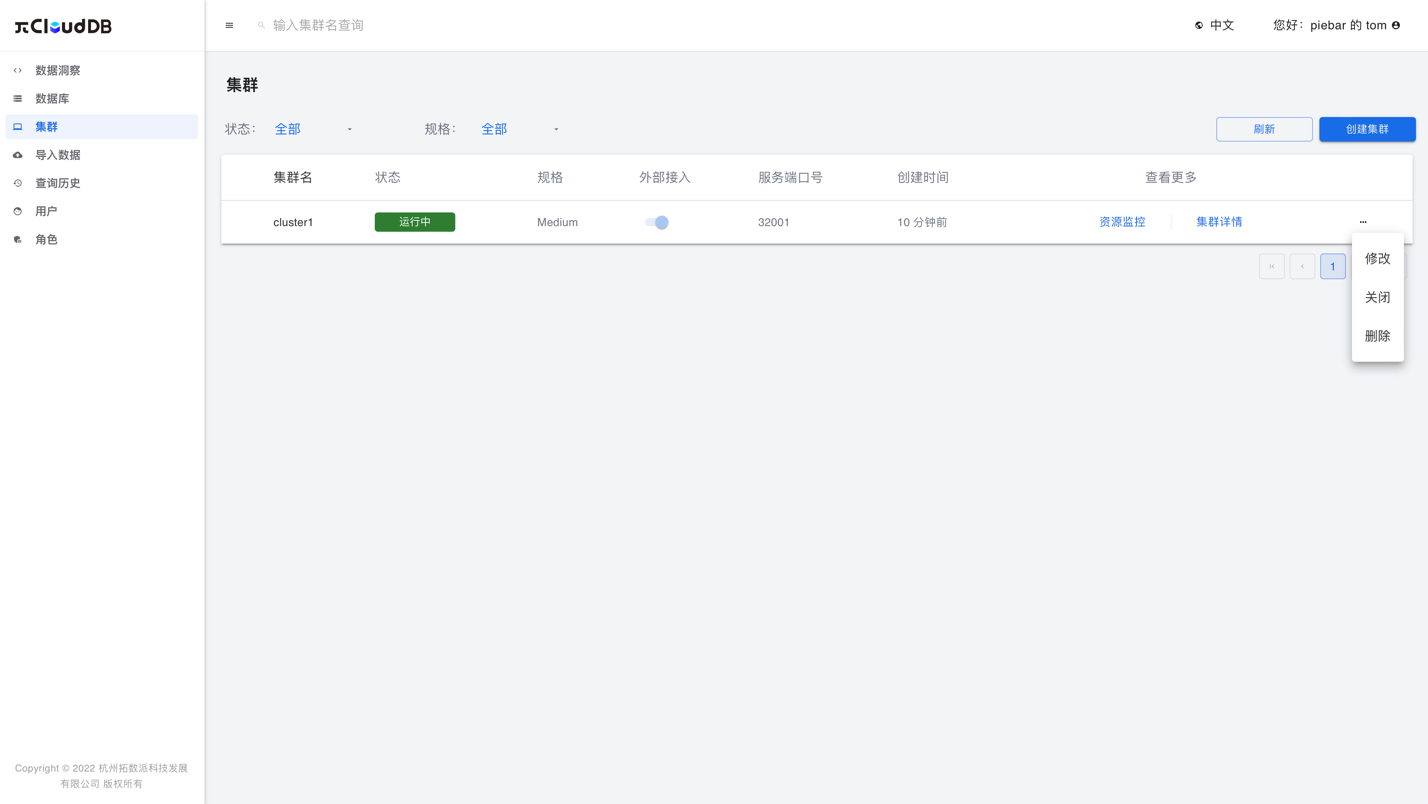Viewport: 1428px width, 804px height.
Task: Click the 查询历史 clock icon
Action: click(x=18, y=183)
